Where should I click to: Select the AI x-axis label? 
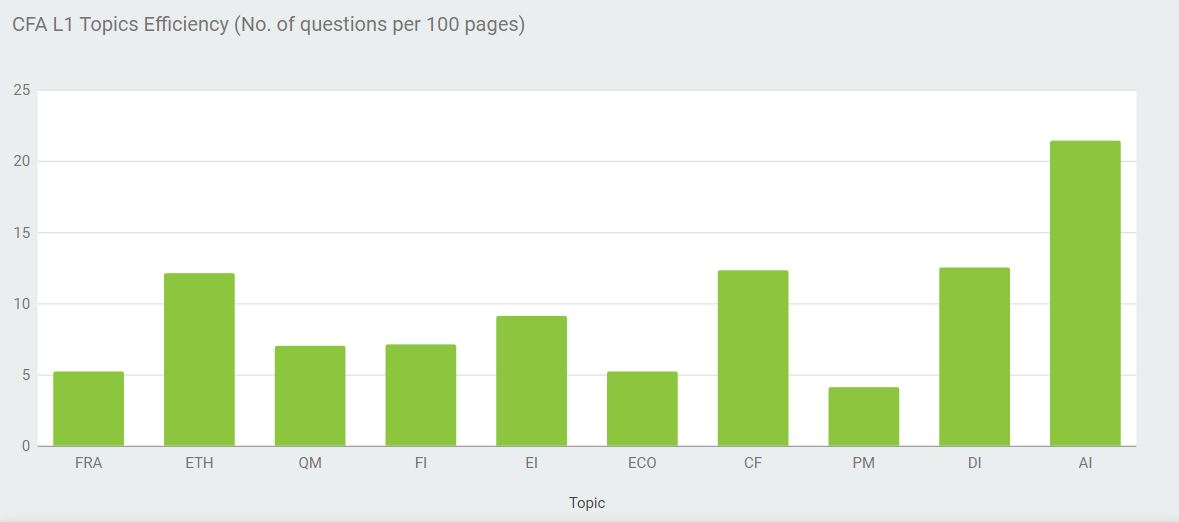tap(1085, 463)
